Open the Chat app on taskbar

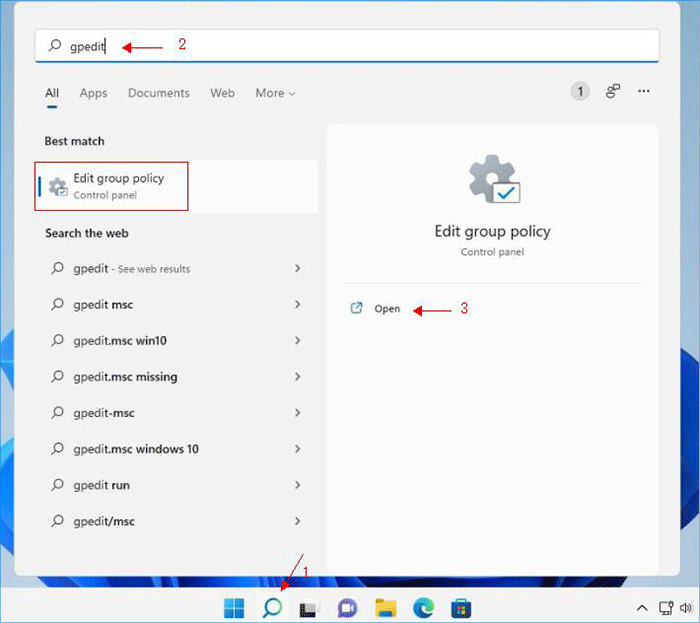coord(347,608)
